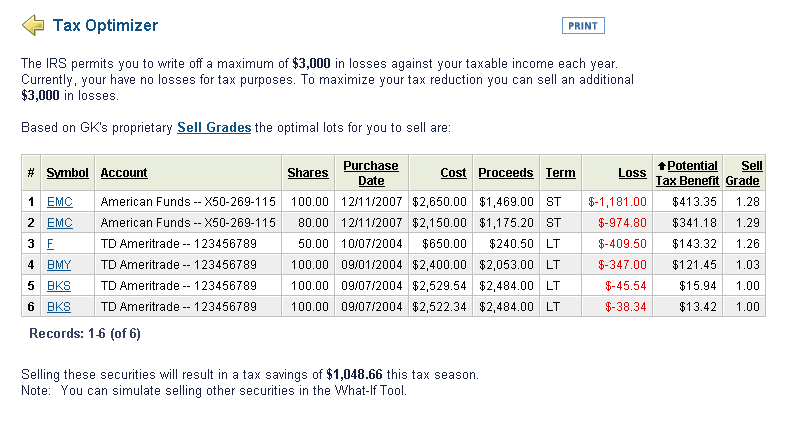
Task: Click the yellow back arrow icon
Action: [33, 25]
